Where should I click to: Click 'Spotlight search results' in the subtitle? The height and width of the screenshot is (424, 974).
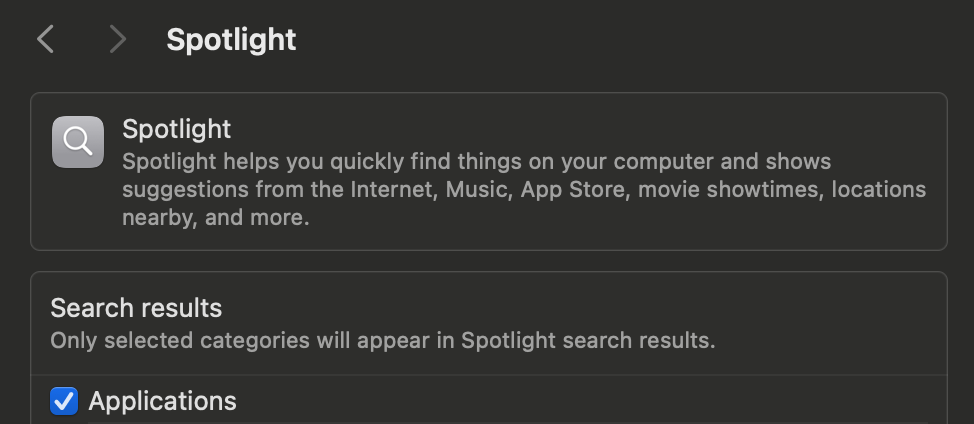coord(586,340)
